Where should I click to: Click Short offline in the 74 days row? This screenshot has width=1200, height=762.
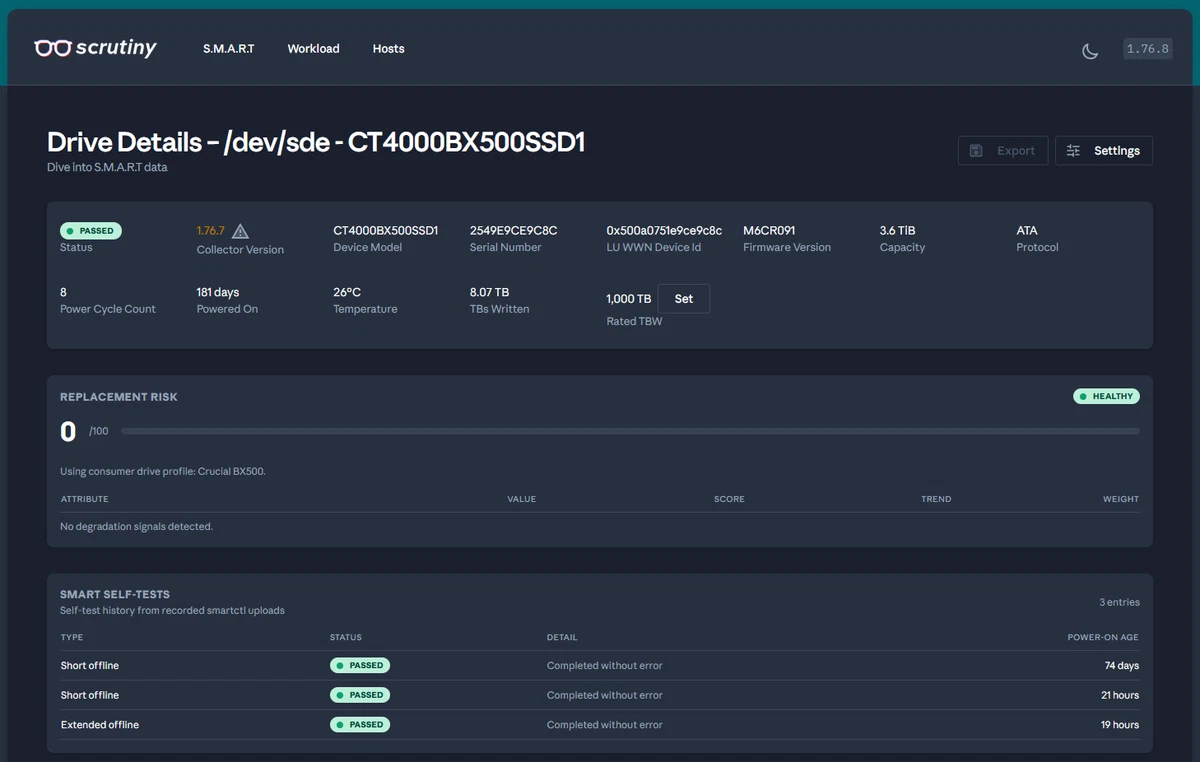coord(90,666)
